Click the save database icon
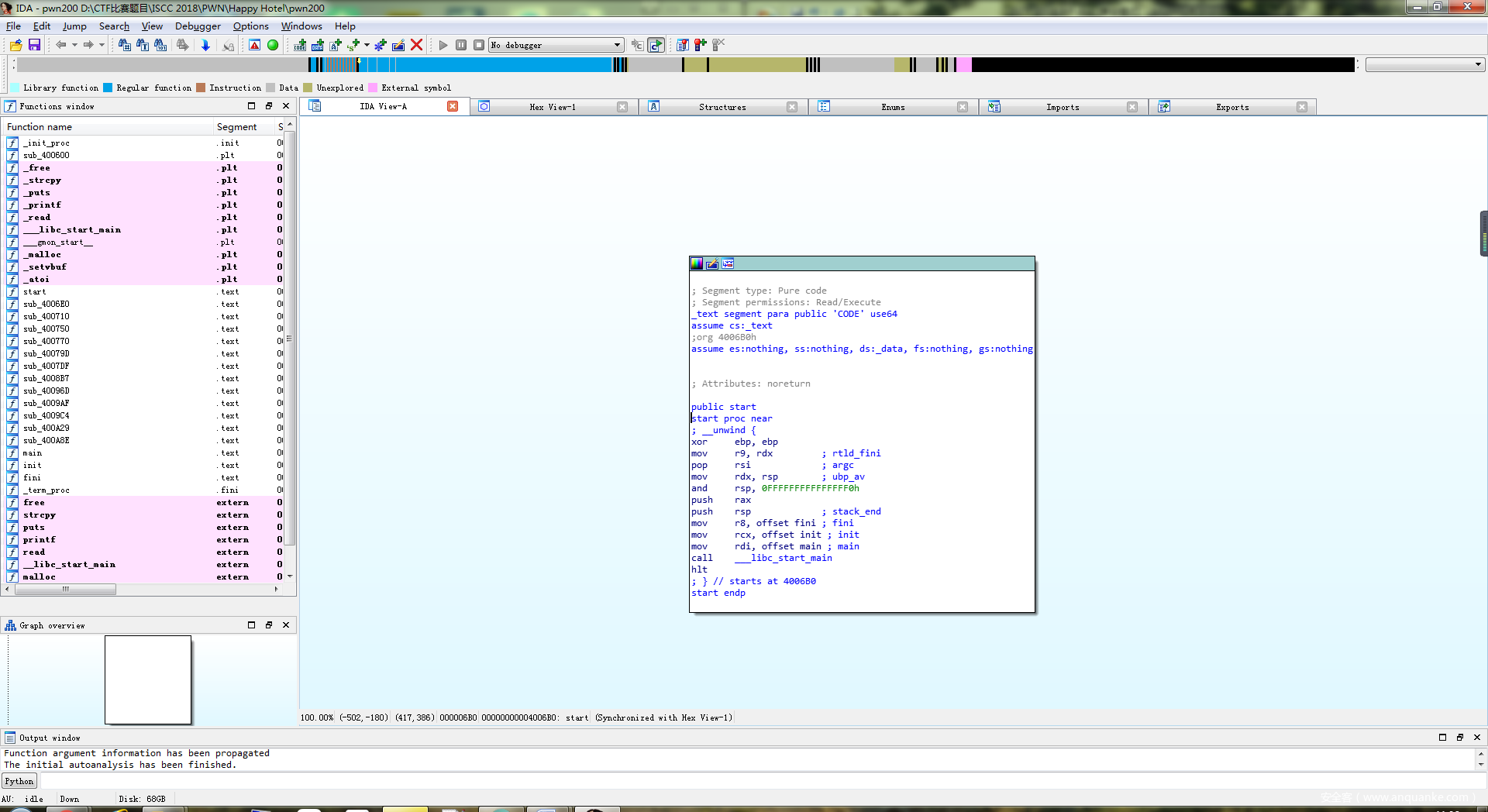 (x=34, y=45)
